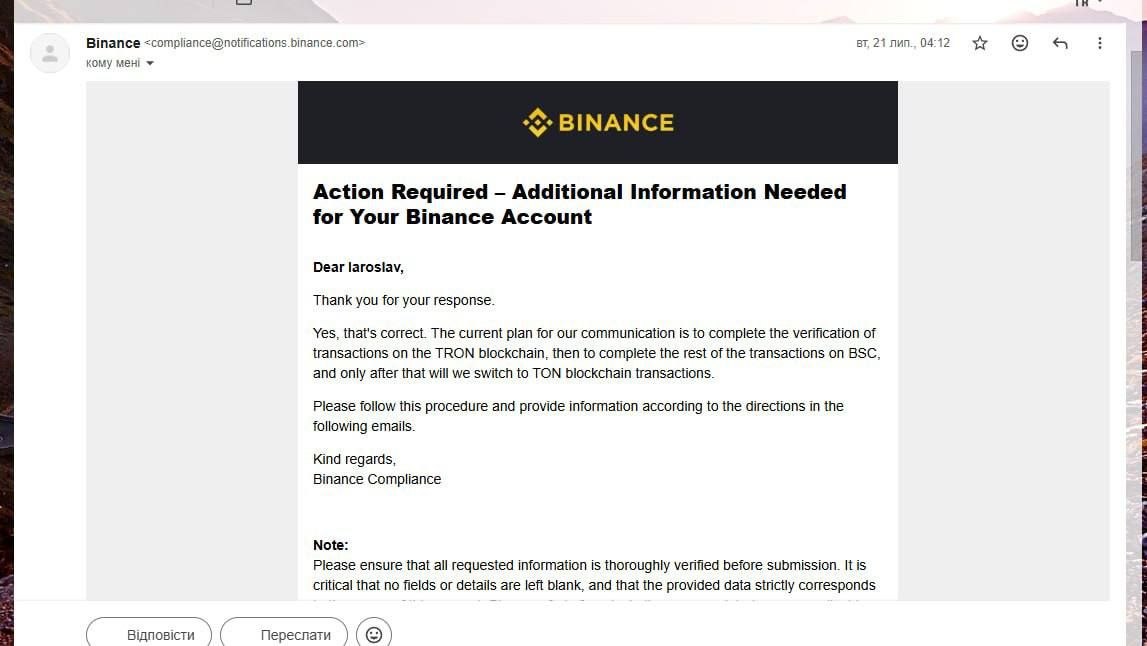Screen dimensions: 1147x646
Task: Click the Переслати forward button
Action: point(284,634)
